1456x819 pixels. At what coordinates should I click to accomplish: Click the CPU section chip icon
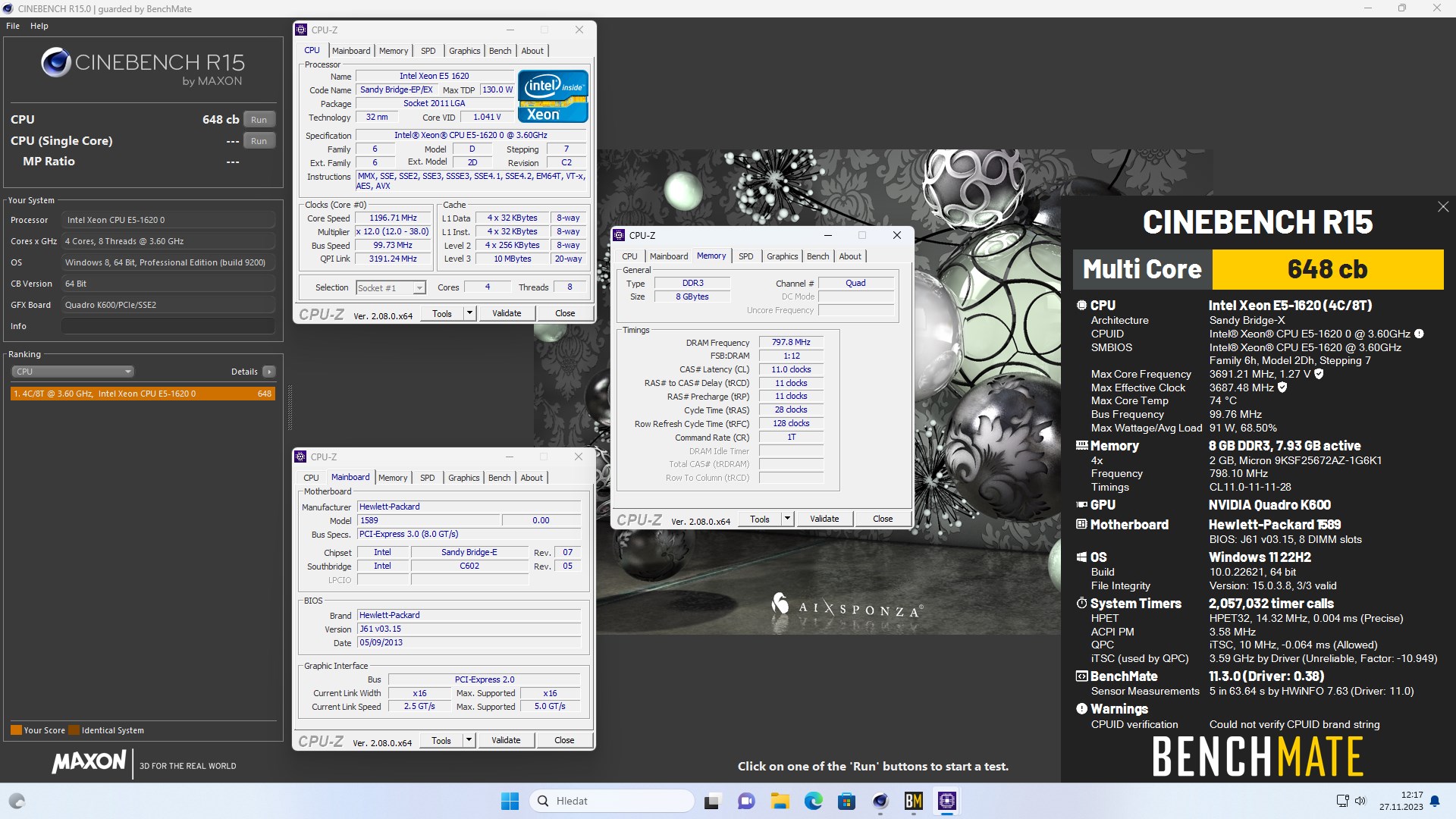[1082, 306]
